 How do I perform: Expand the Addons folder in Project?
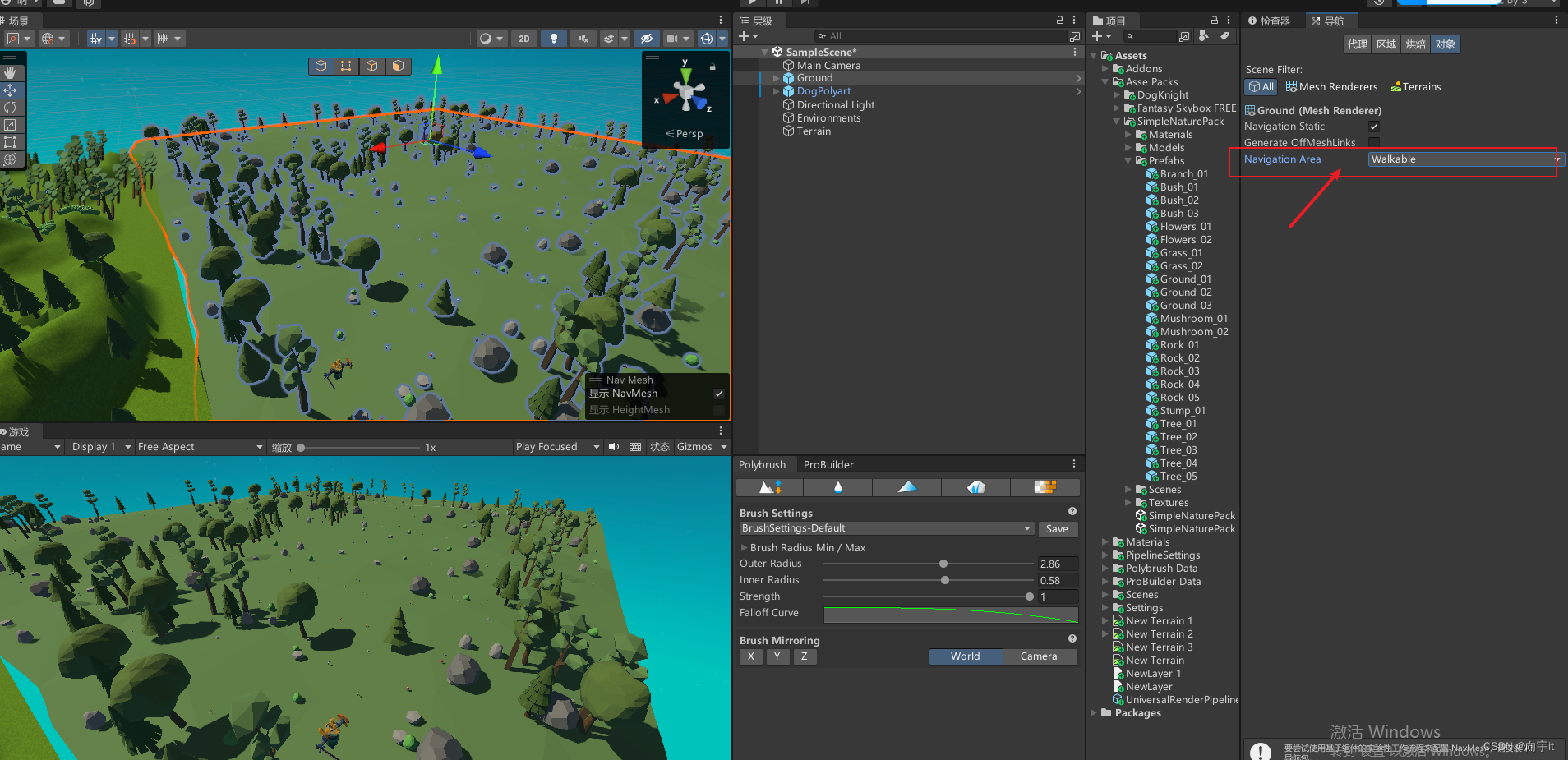[1105, 69]
